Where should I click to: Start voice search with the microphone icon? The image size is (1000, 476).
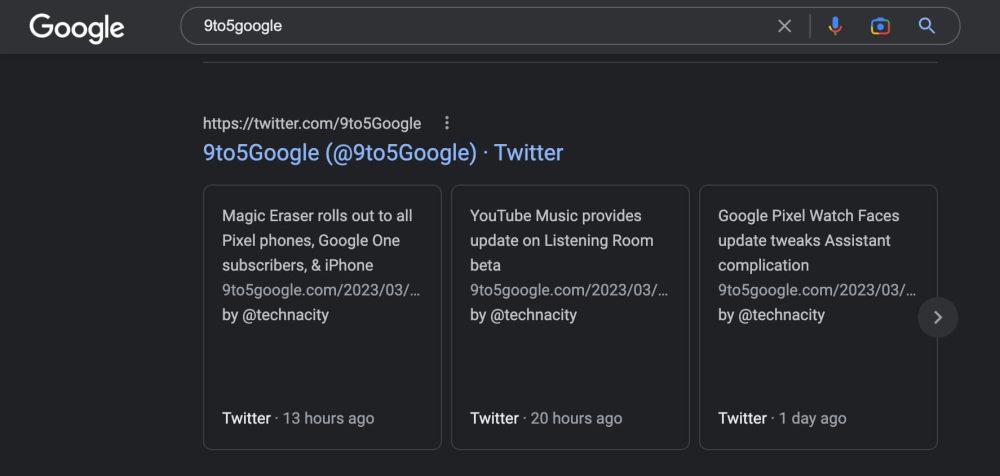click(835, 26)
